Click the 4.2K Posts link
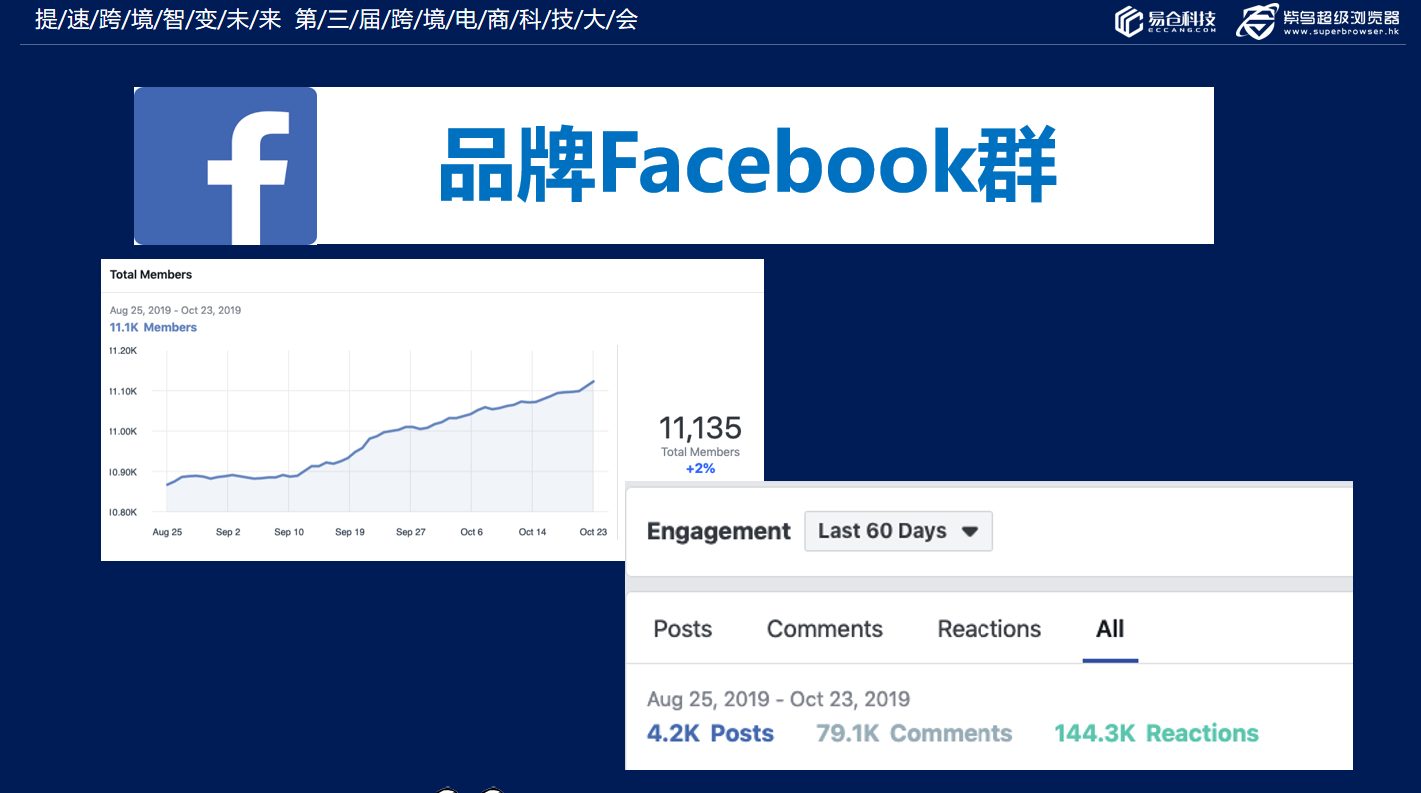The width and height of the screenshot is (1421, 793). (710, 733)
